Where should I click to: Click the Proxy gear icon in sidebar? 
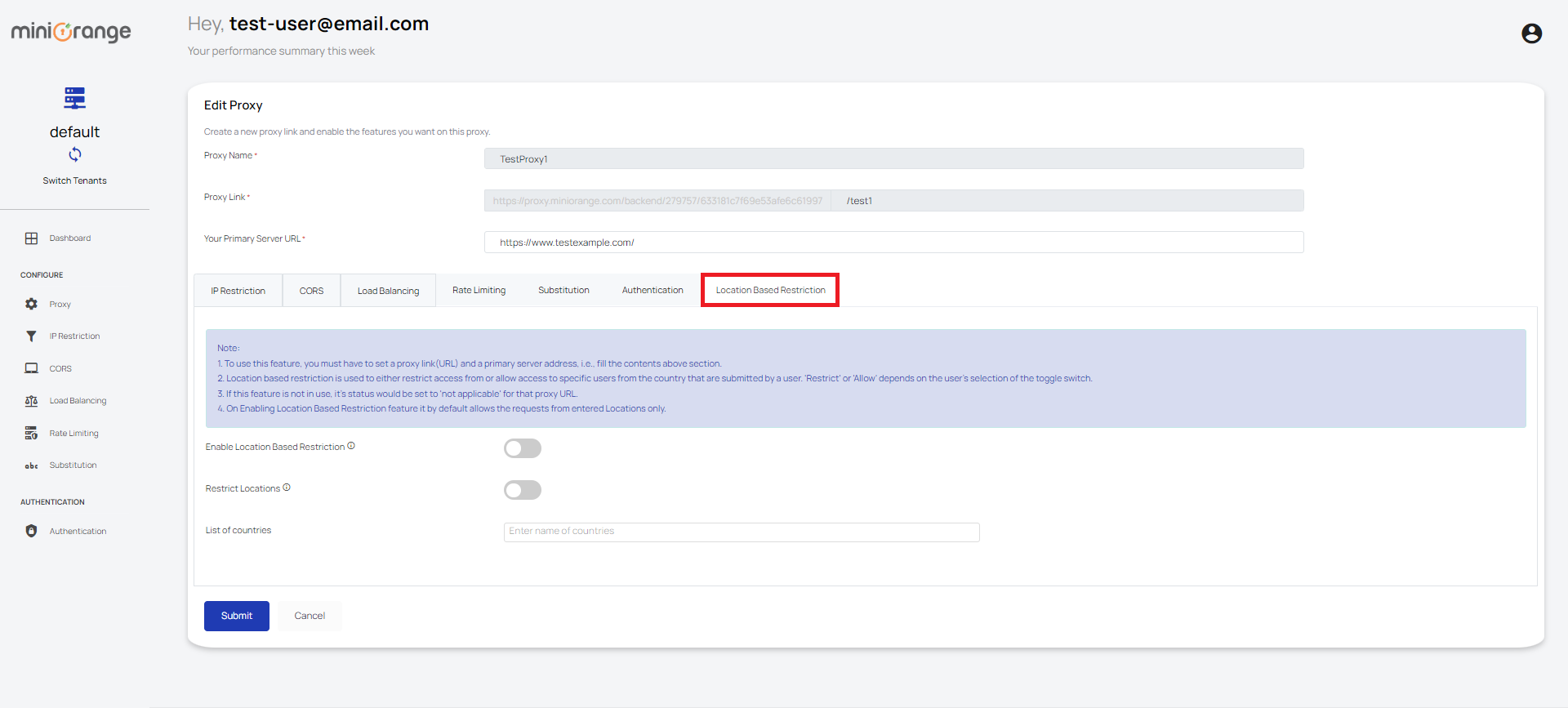(31, 304)
